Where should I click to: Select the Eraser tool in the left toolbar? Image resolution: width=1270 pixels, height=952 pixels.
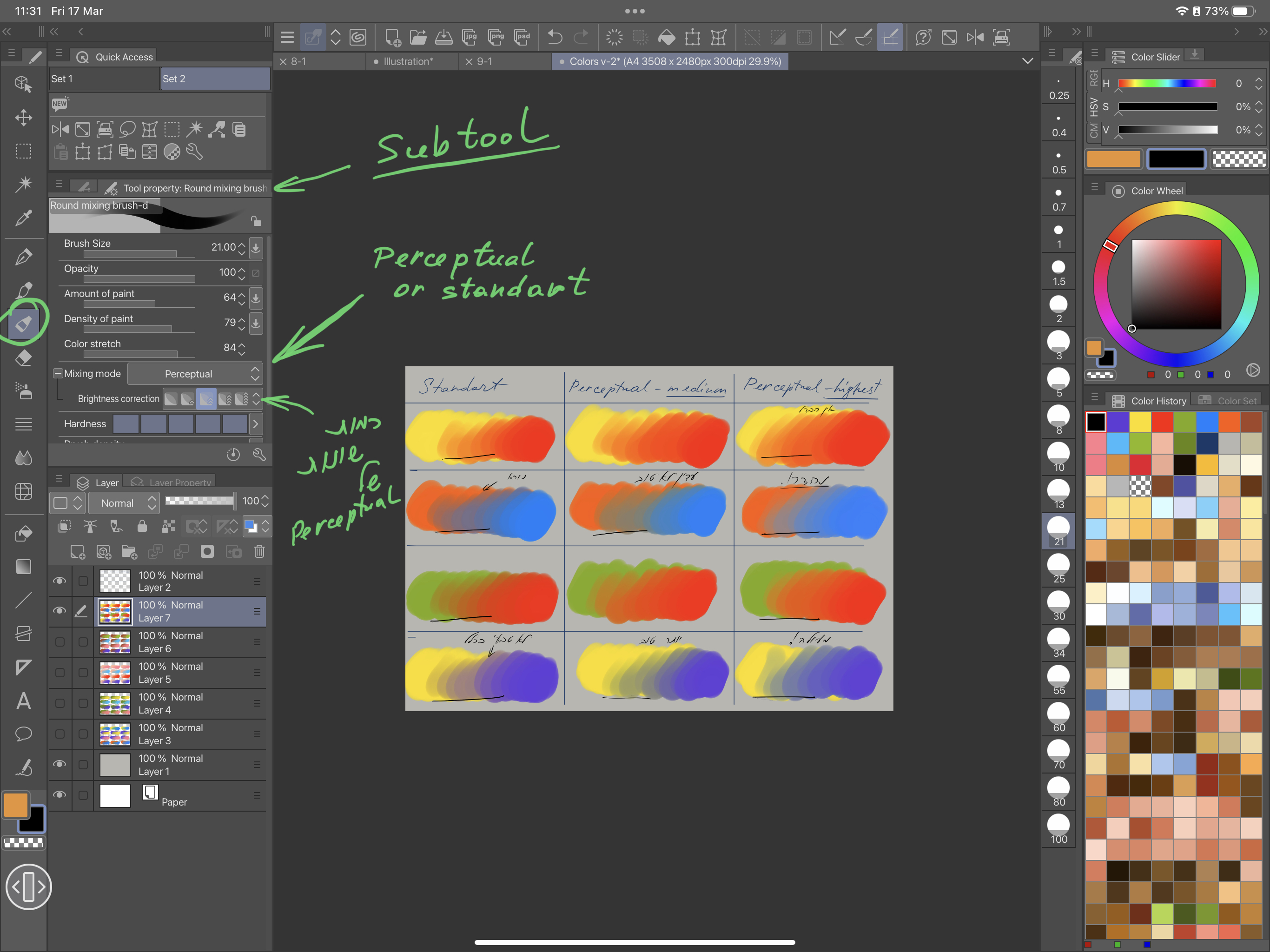(x=24, y=358)
